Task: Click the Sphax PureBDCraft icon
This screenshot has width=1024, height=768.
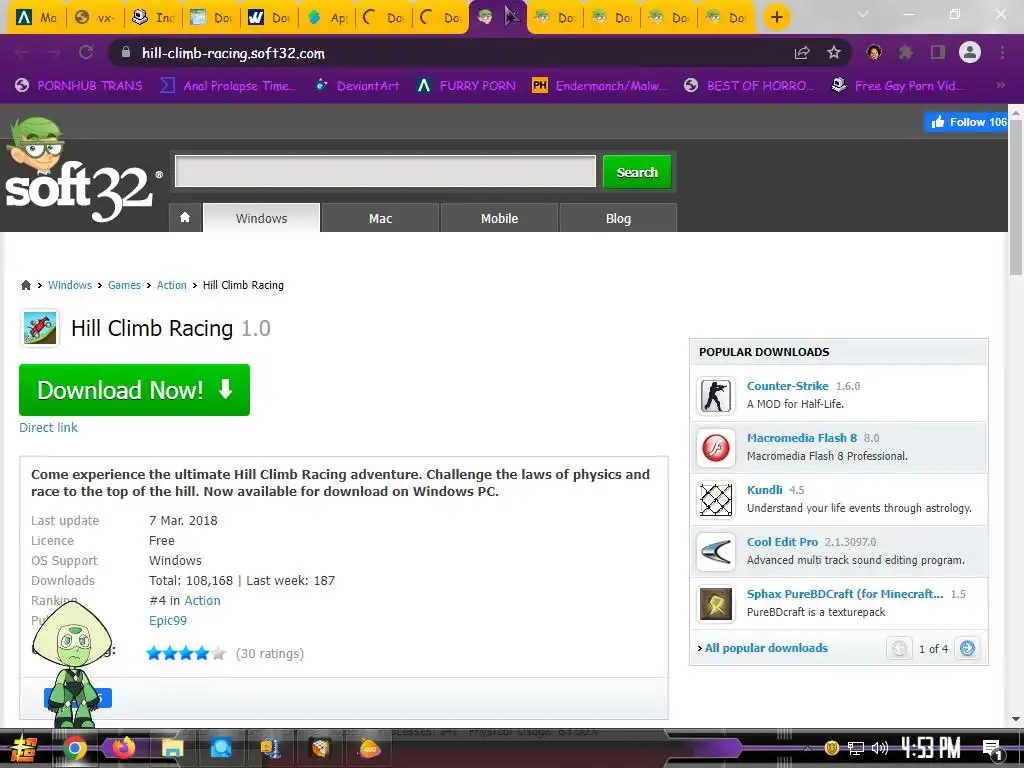Action: click(716, 604)
